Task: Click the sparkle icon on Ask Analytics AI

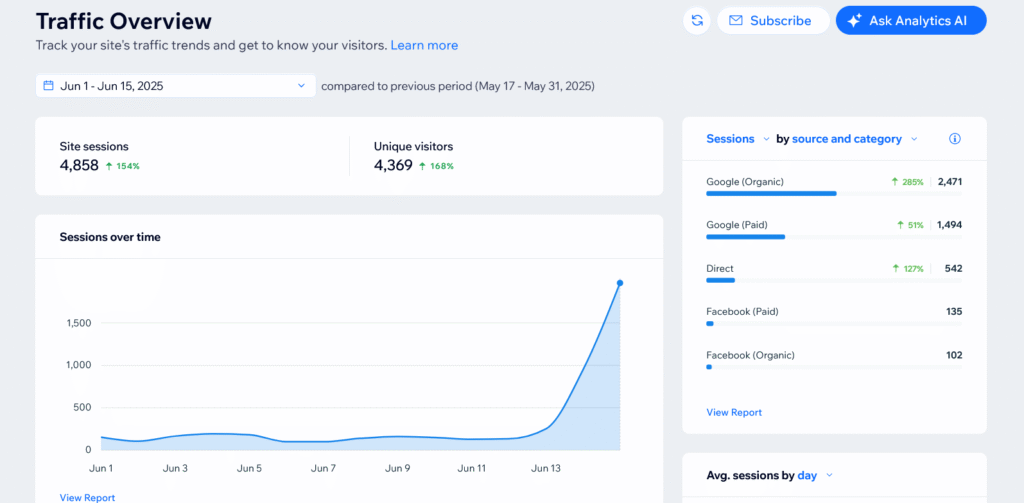Action: [854, 20]
